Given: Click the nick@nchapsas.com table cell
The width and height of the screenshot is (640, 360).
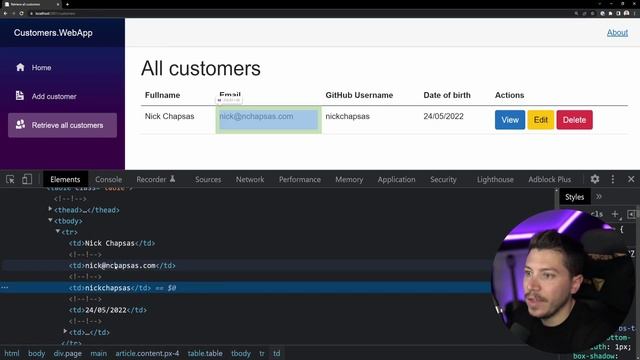Looking at the screenshot, I should (x=268, y=120).
